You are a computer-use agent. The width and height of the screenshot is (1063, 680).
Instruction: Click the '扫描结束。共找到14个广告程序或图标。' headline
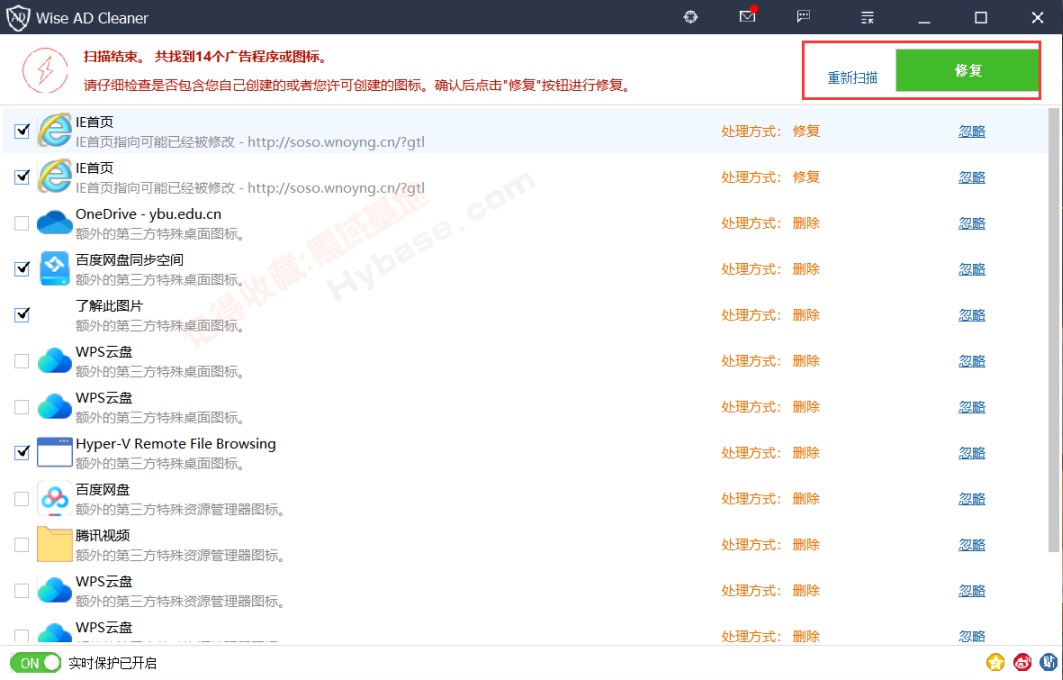205,56
